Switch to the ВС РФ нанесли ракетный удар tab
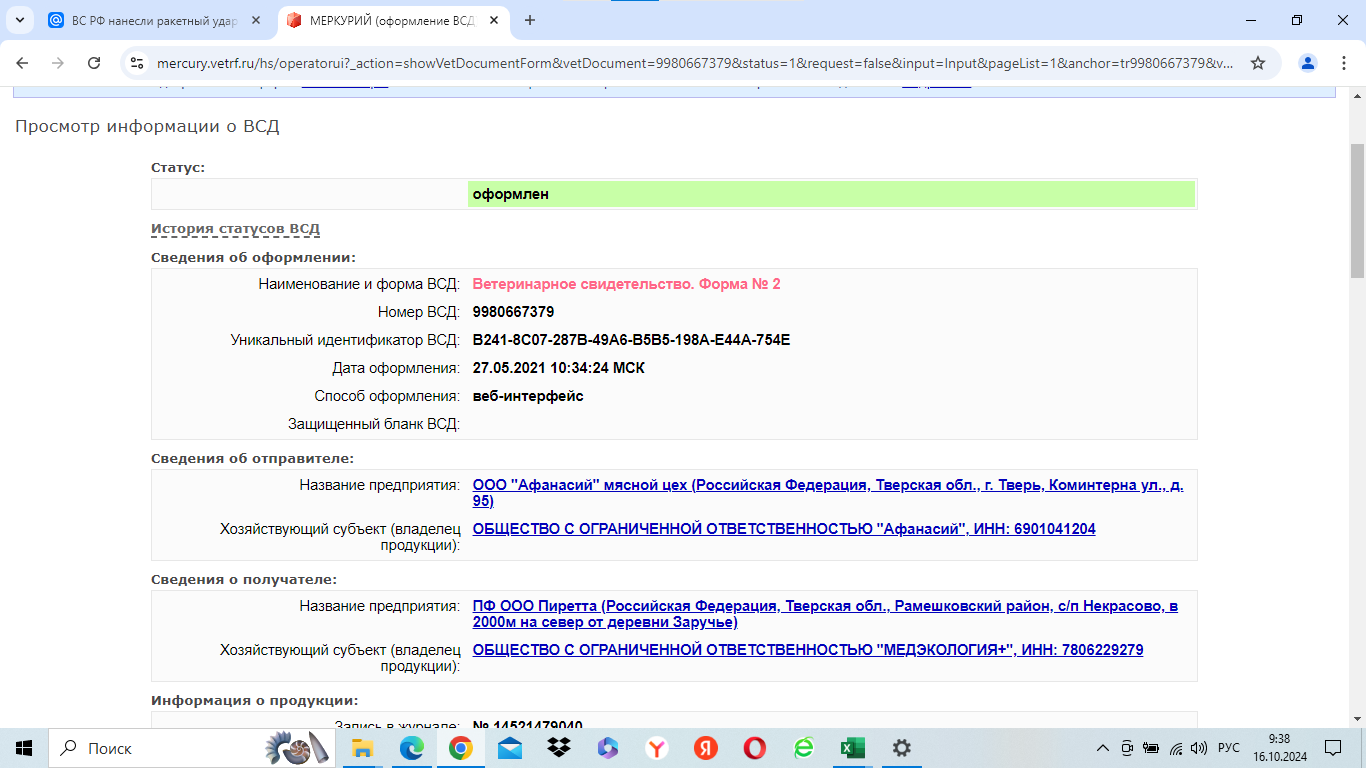Viewport: 1366px width, 768px height. [x=155, y=20]
